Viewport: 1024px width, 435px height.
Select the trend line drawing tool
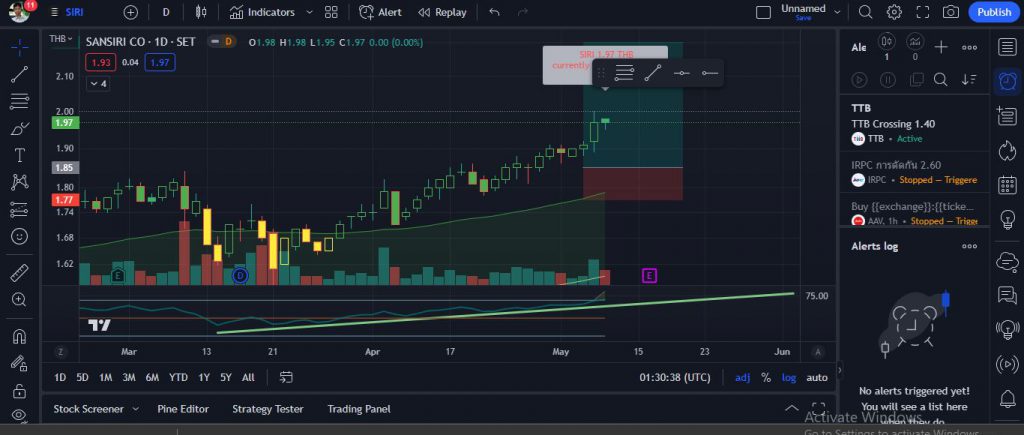(x=20, y=74)
